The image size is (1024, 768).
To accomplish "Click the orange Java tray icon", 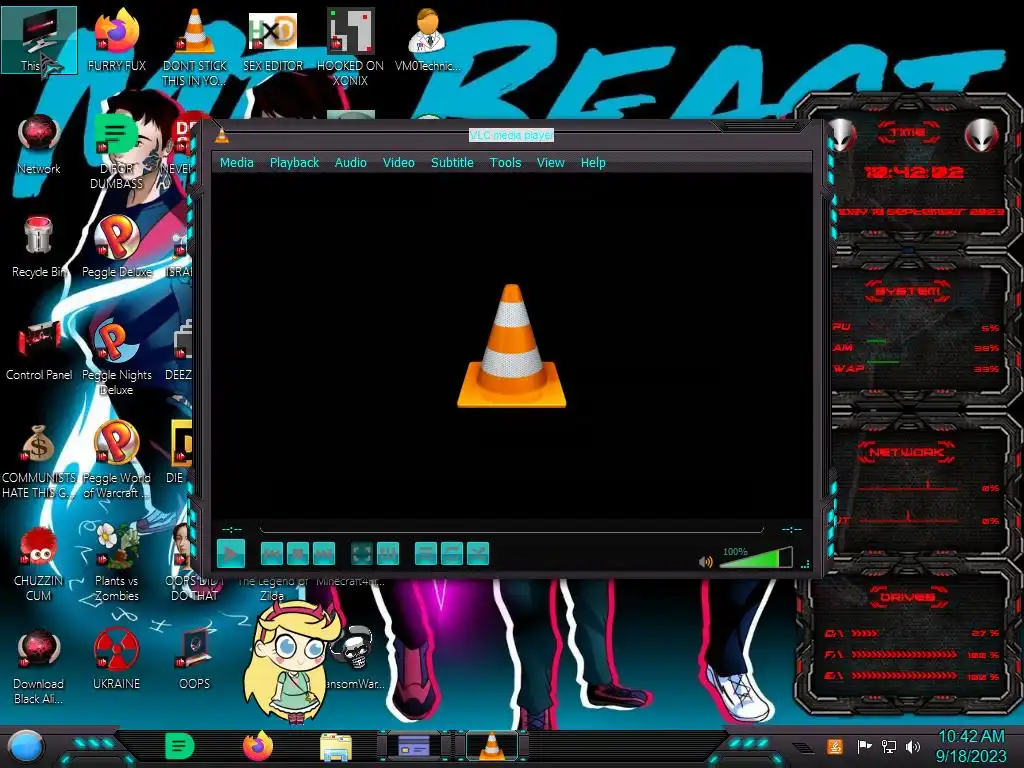I will [x=835, y=746].
